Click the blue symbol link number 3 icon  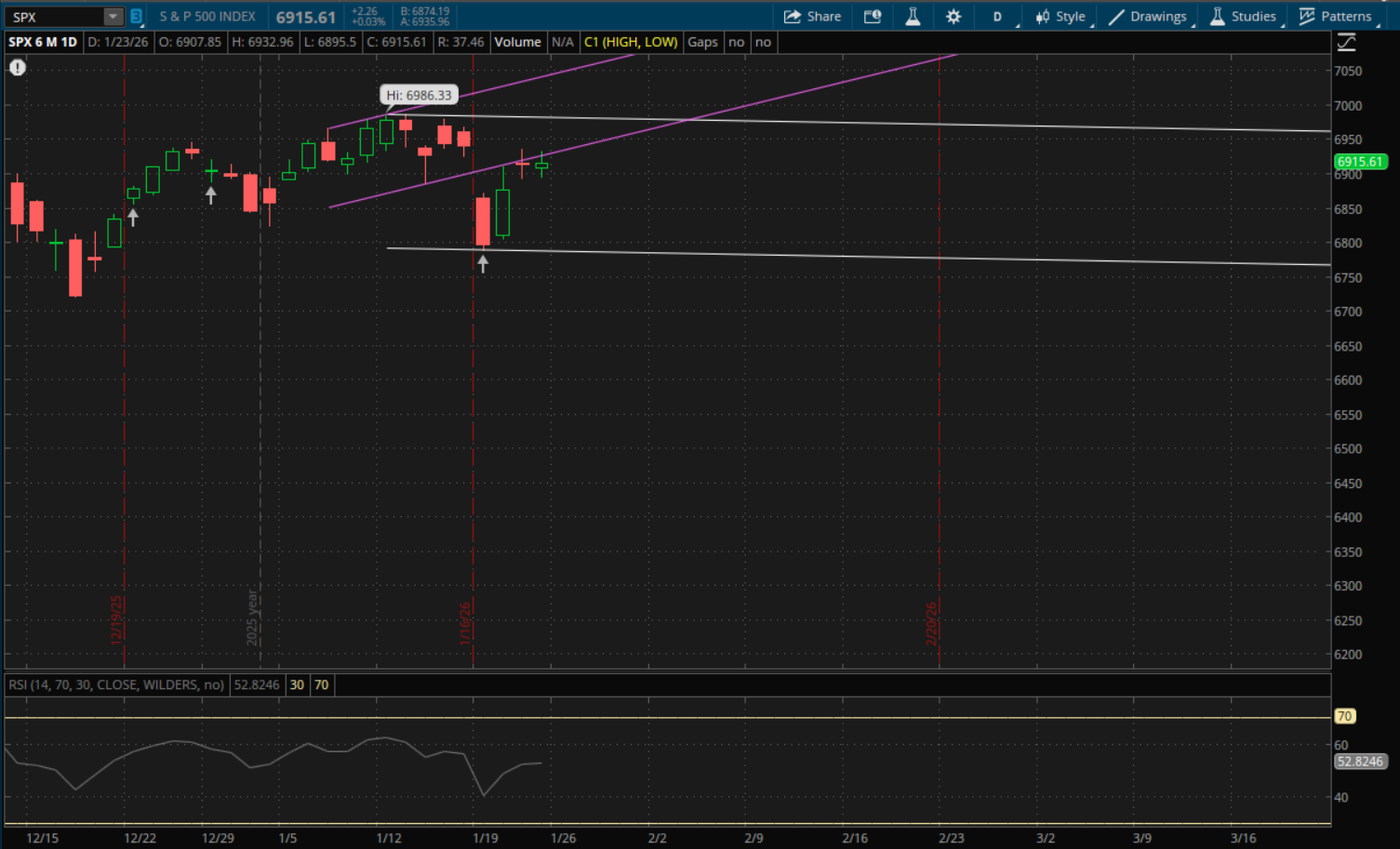point(136,17)
